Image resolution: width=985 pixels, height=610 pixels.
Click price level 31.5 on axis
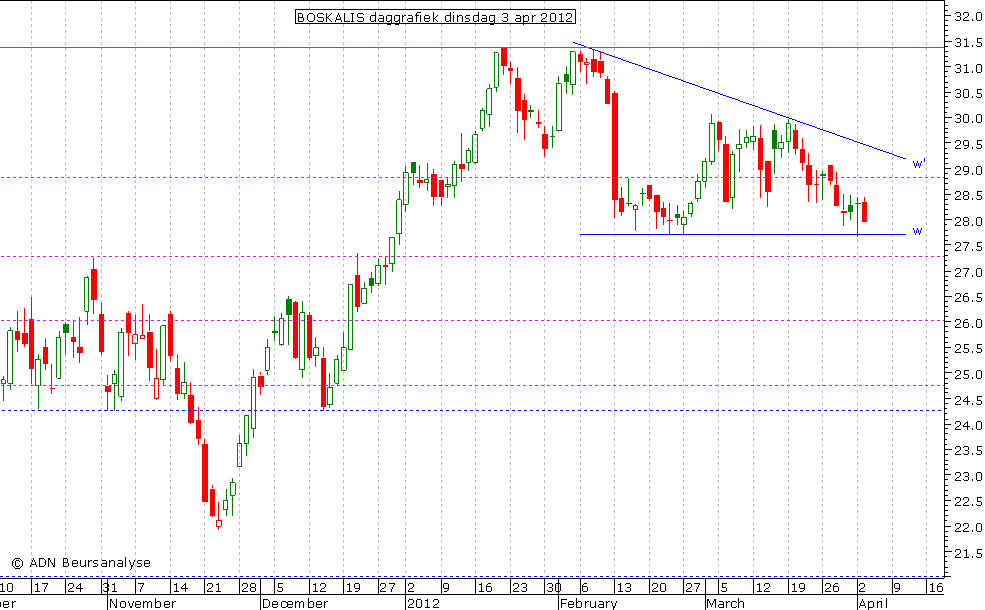coord(968,43)
